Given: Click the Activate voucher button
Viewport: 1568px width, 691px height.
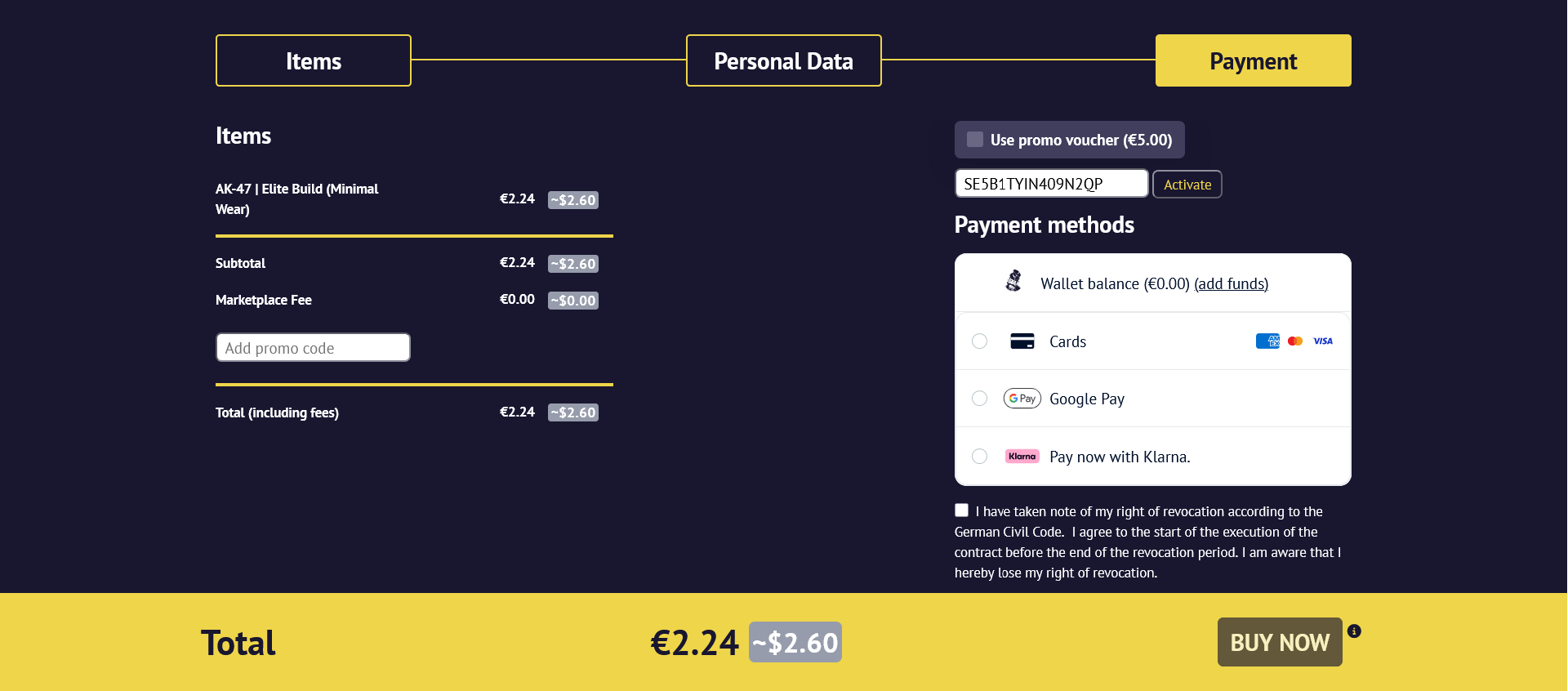Looking at the screenshot, I should click(x=1187, y=185).
